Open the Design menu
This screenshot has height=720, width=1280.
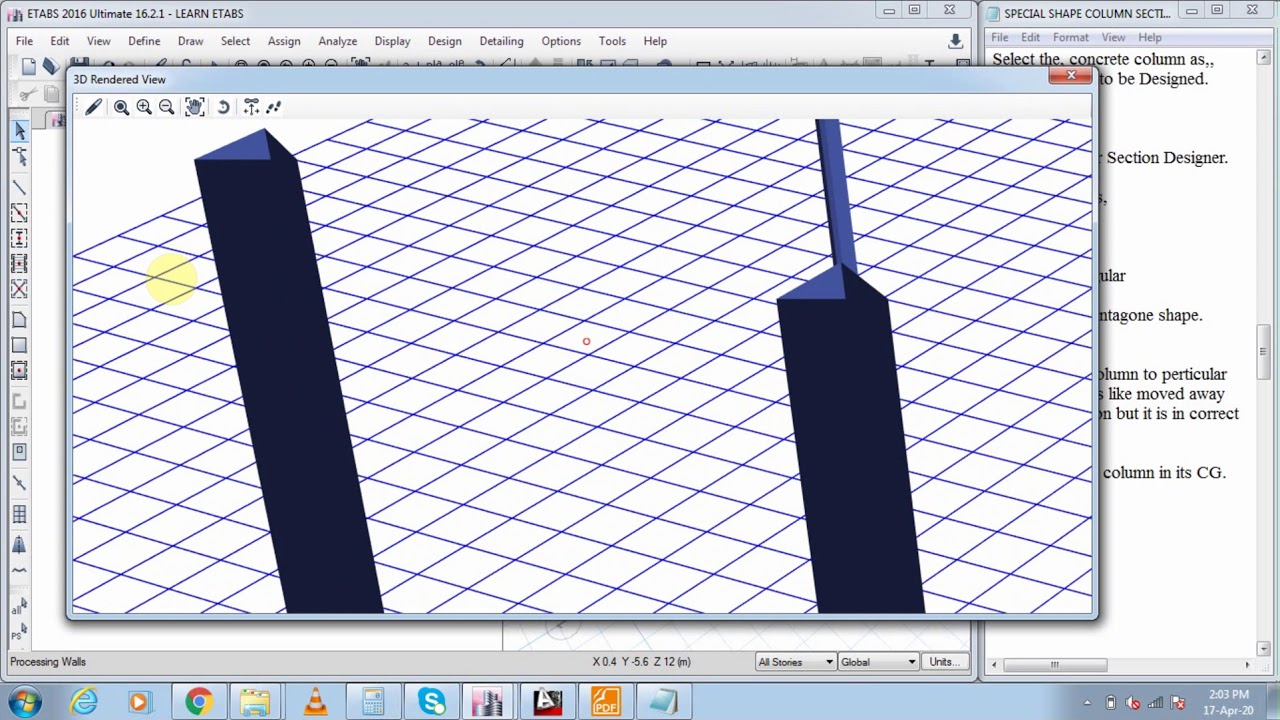pyautogui.click(x=445, y=41)
